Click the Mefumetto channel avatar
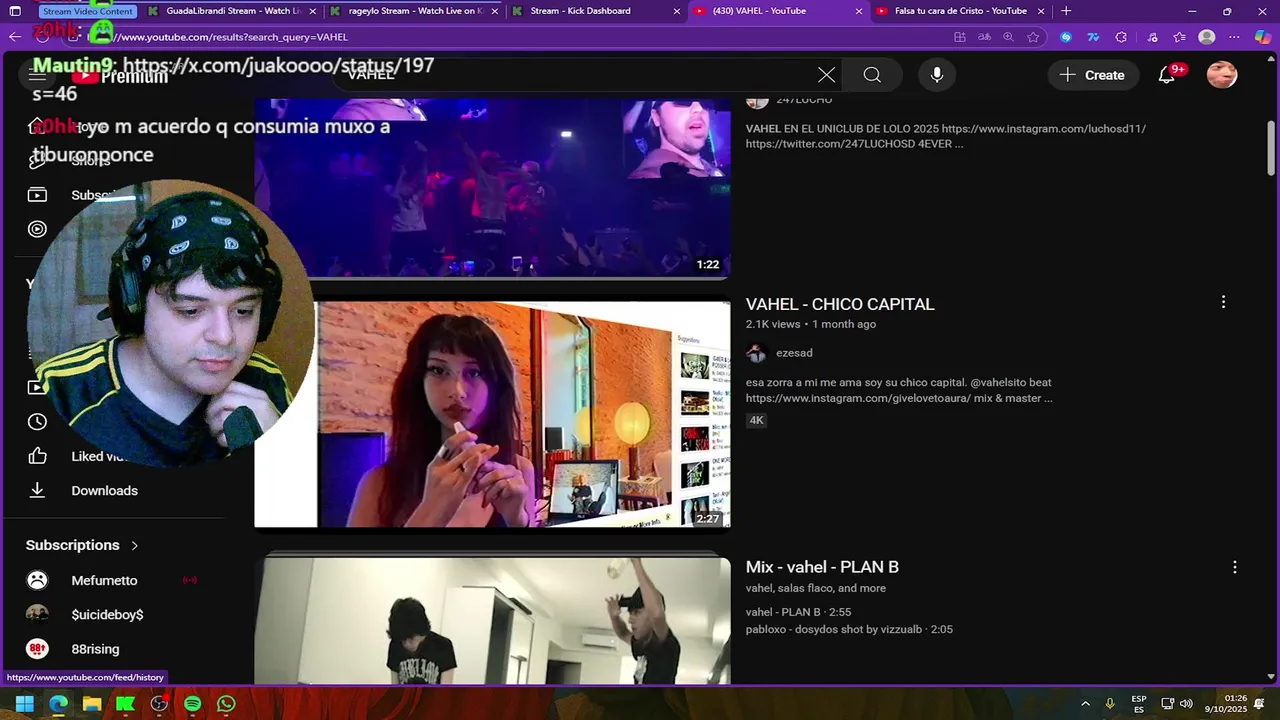Image resolution: width=1280 pixels, height=720 pixels. [37, 580]
